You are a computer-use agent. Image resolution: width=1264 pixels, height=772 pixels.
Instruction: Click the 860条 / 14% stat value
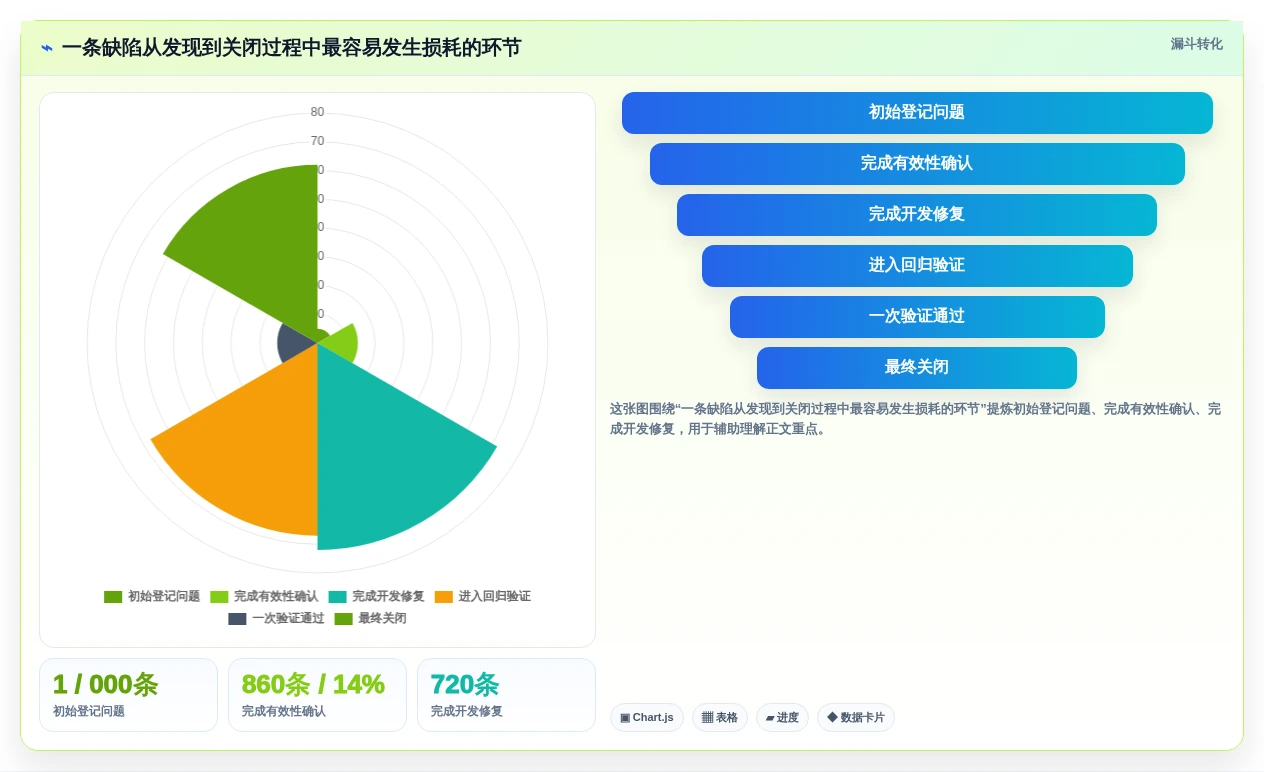[313, 685]
